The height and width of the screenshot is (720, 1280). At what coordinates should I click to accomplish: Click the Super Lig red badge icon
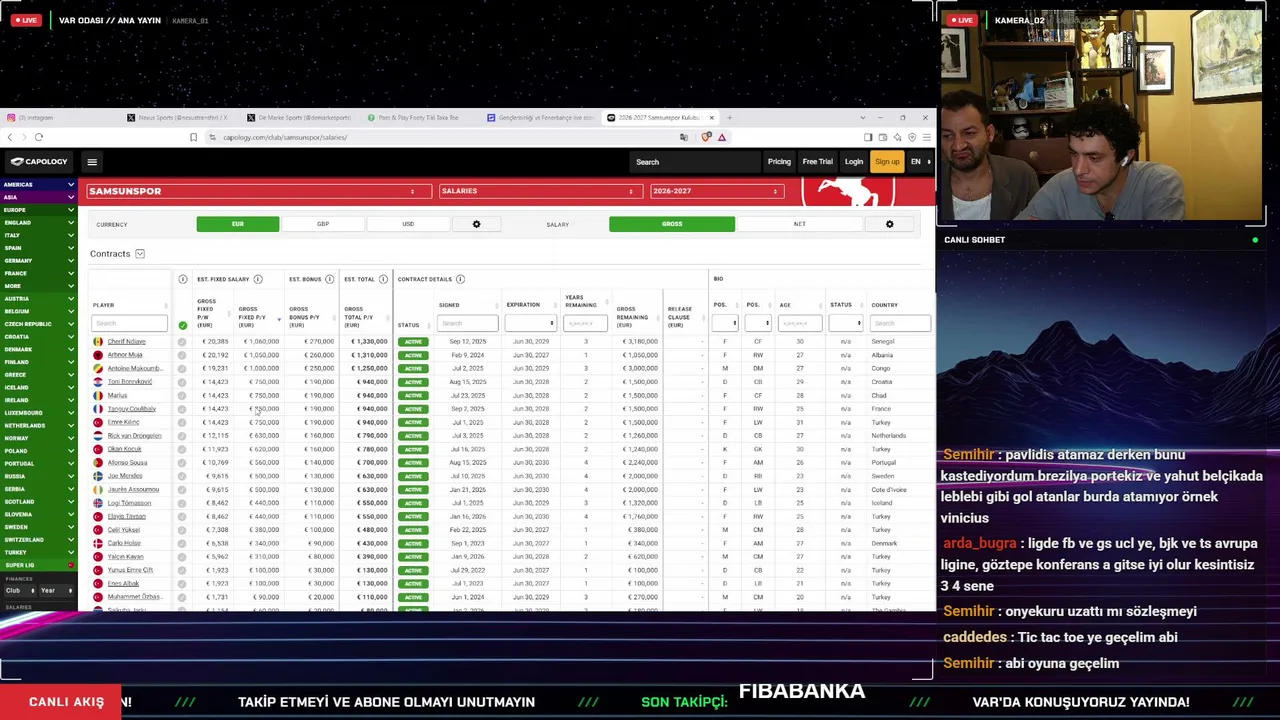(71, 566)
